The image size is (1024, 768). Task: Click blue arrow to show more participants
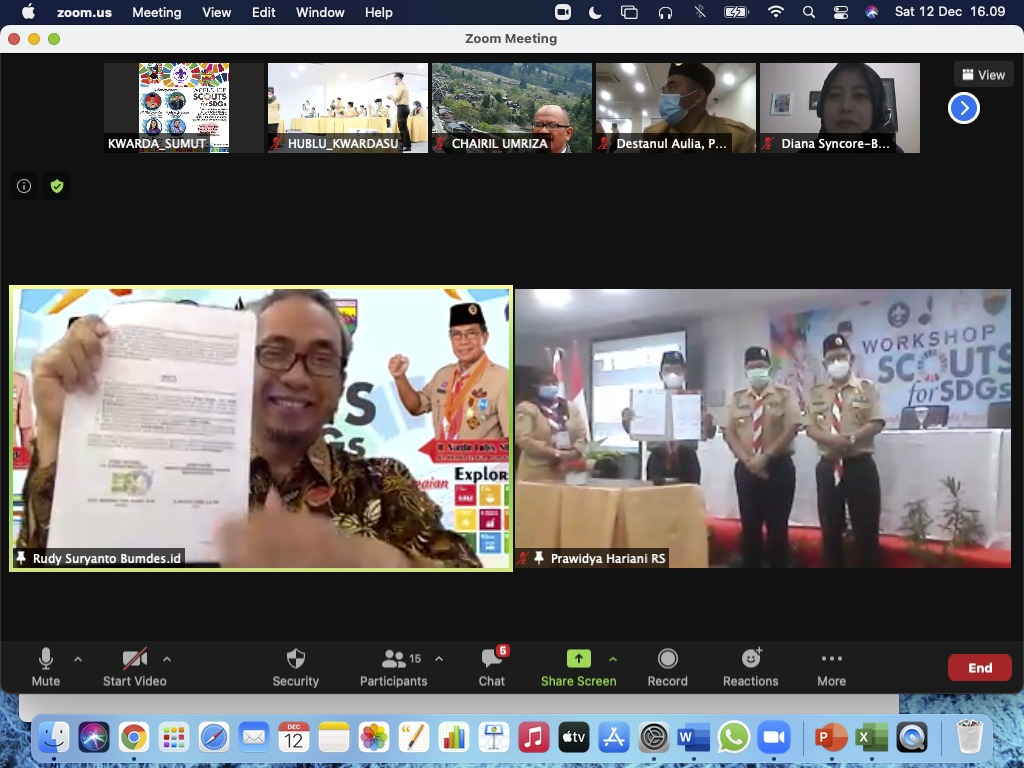(x=963, y=107)
